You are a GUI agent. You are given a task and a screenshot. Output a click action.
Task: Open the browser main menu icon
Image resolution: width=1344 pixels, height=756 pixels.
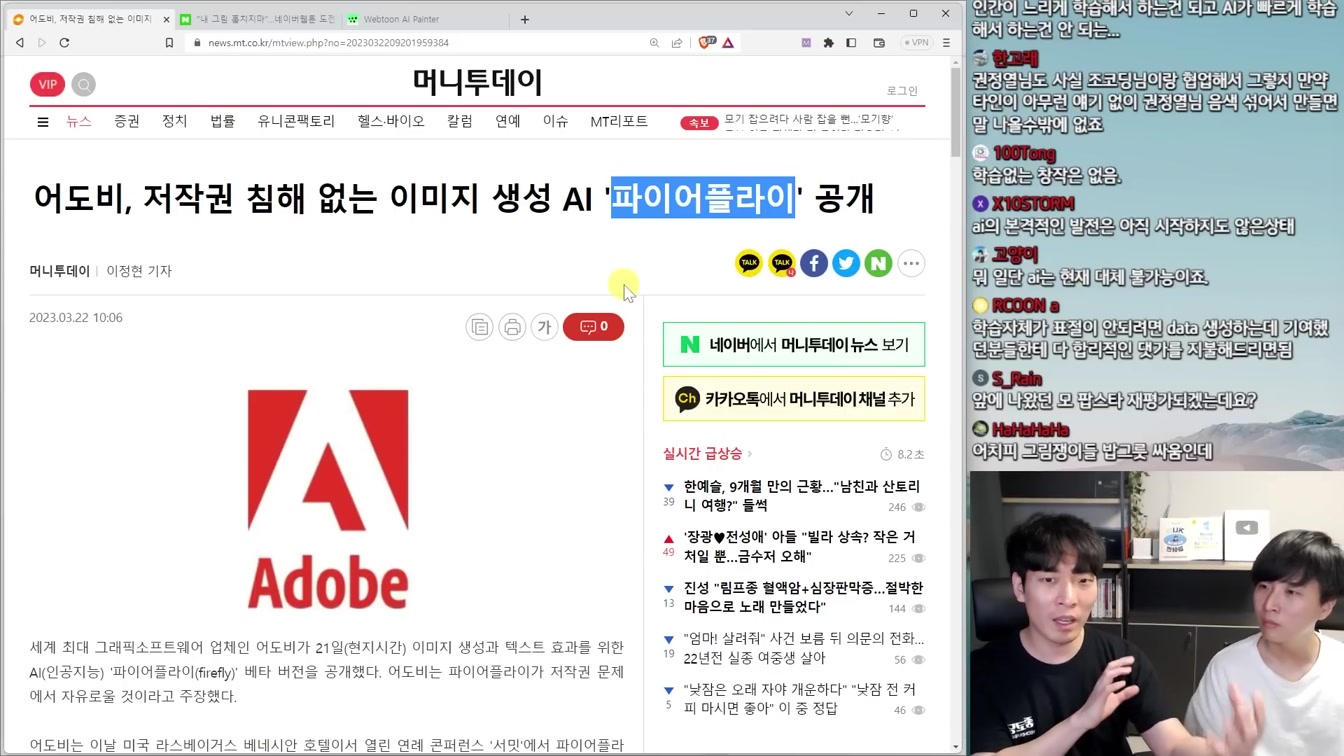click(x=946, y=43)
